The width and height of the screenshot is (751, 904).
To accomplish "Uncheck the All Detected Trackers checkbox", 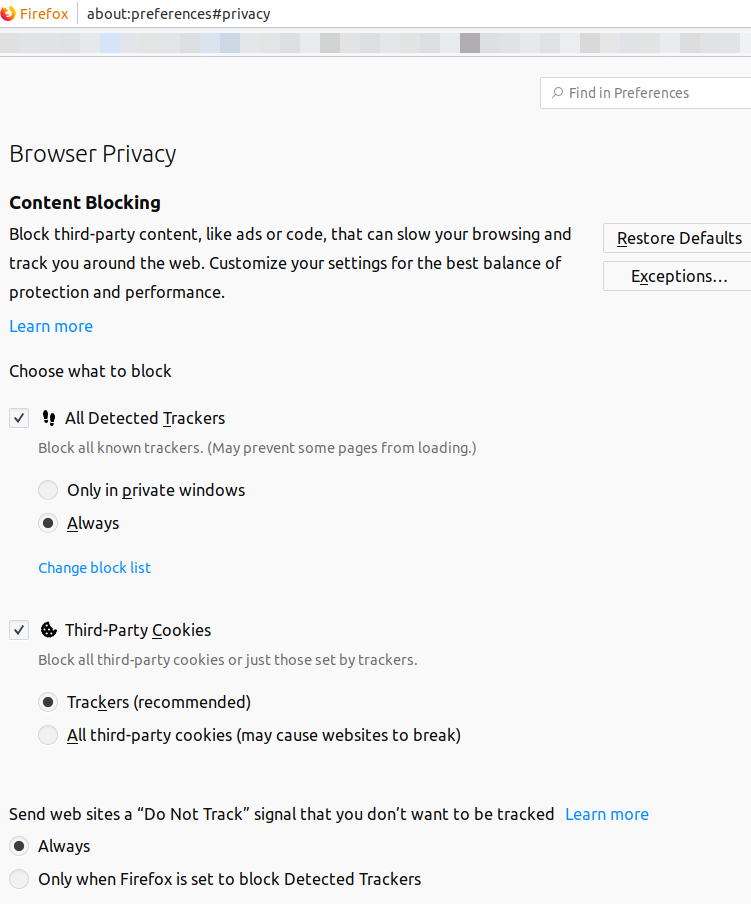I will [19, 418].
